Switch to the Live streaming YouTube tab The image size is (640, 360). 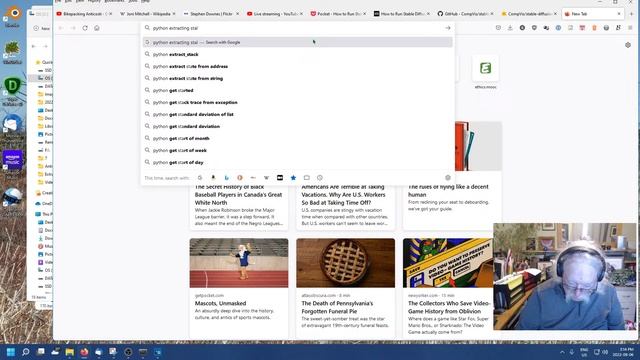click(x=275, y=14)
